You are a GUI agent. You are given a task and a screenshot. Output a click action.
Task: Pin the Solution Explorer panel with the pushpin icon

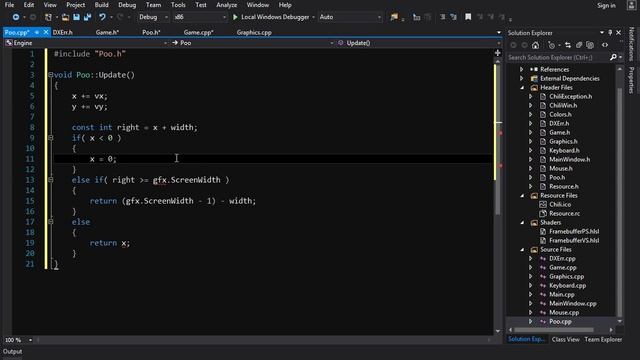tap(610, 33)
